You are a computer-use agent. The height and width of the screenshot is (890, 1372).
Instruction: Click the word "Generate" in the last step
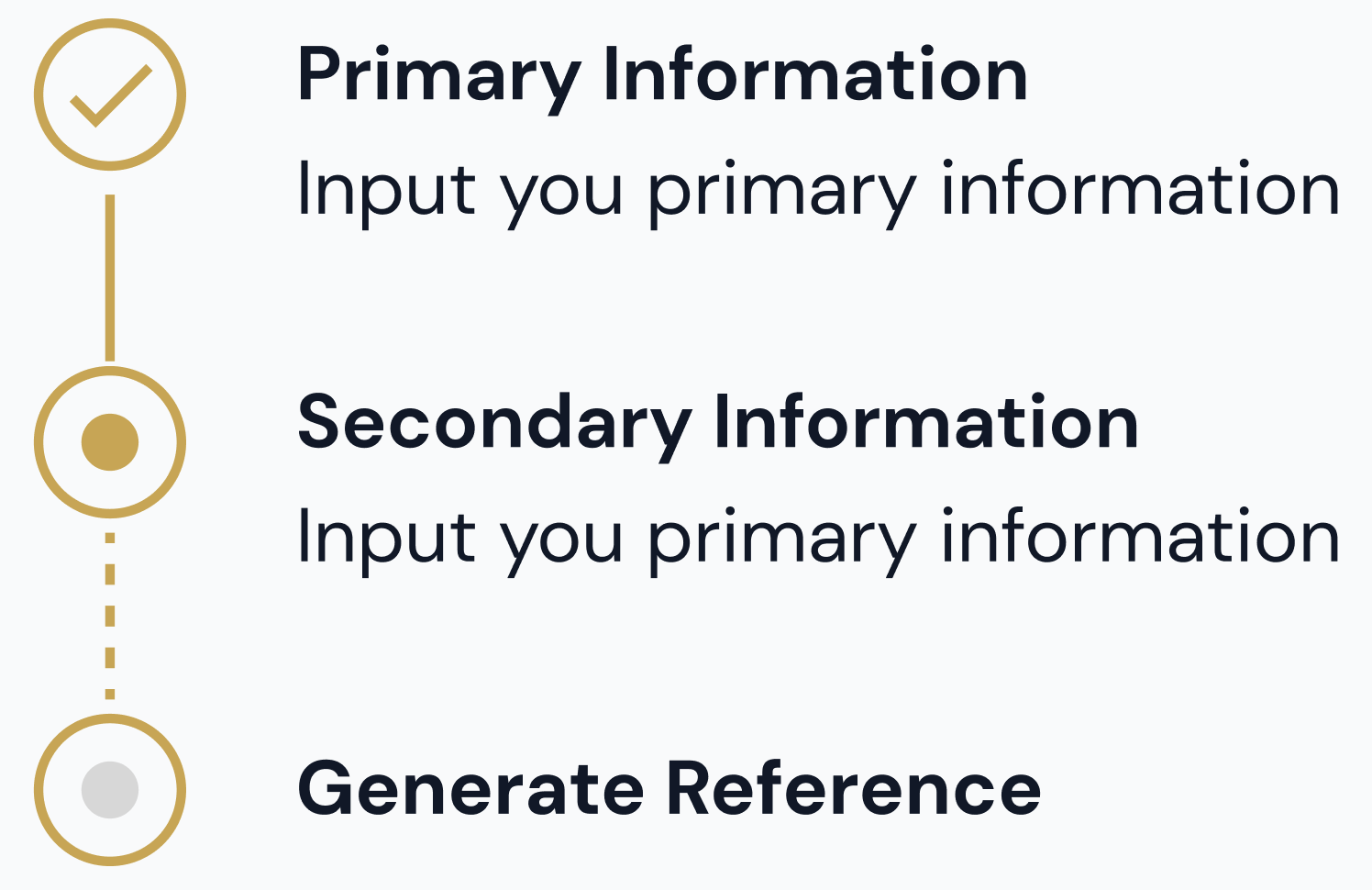click(470, 789)
